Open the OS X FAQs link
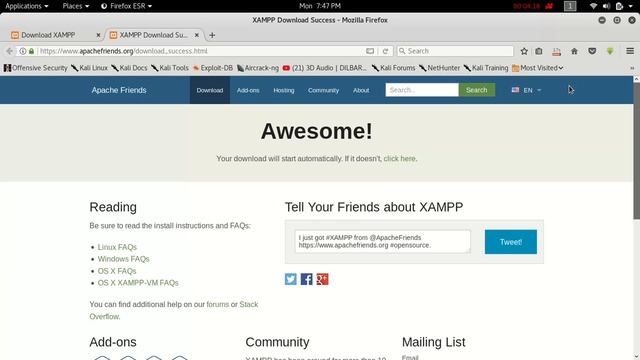 coord(117,271)
